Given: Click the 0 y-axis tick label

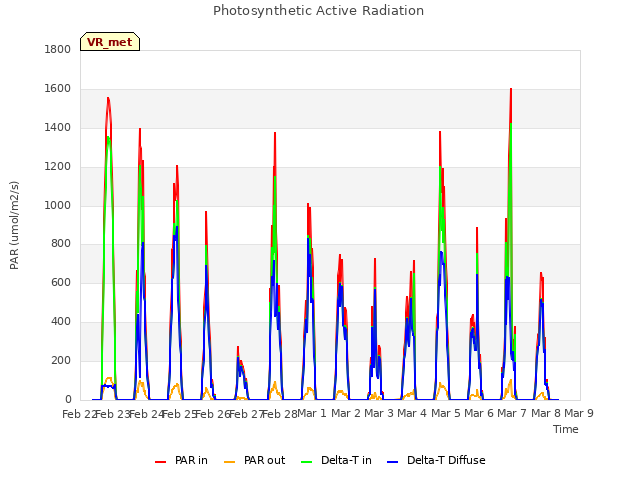Looking at the screenshot, I should [68, 400].
